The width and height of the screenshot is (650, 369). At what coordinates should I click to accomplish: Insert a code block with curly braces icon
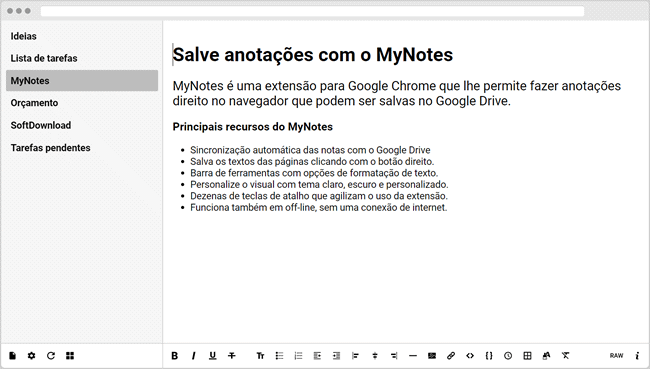coord(489,356)
